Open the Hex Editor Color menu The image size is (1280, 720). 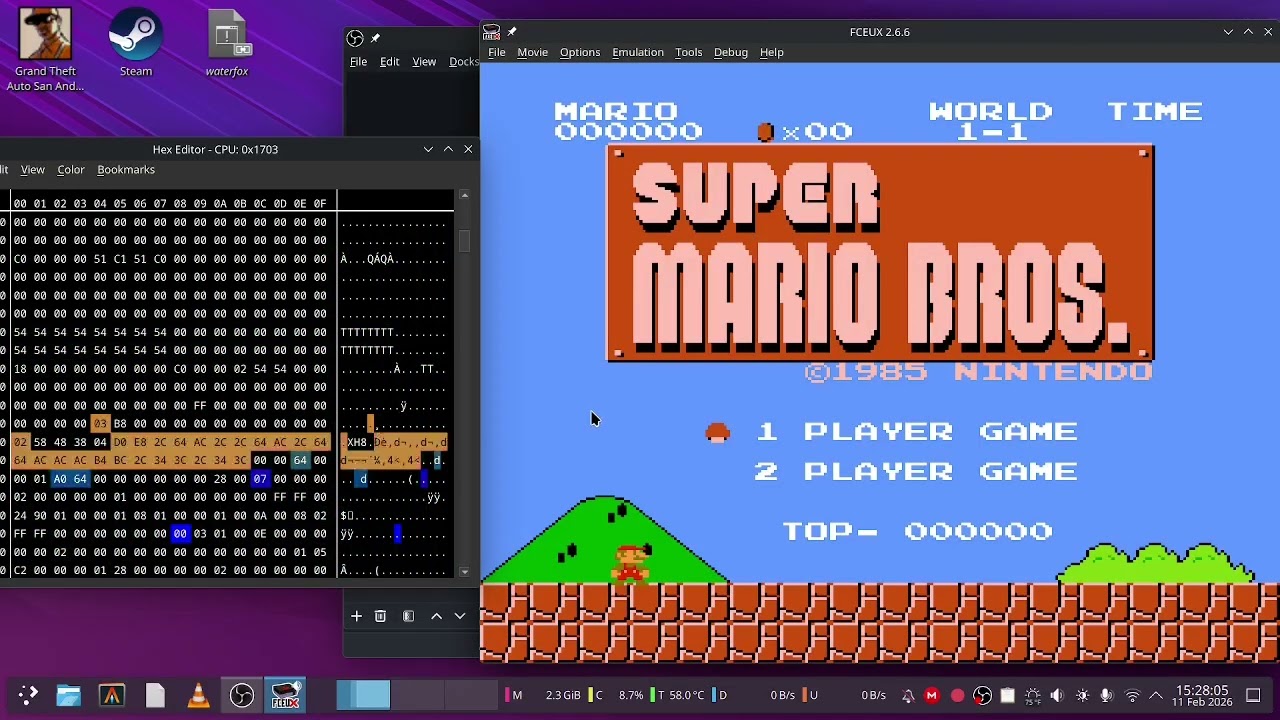tap(71, 170)
